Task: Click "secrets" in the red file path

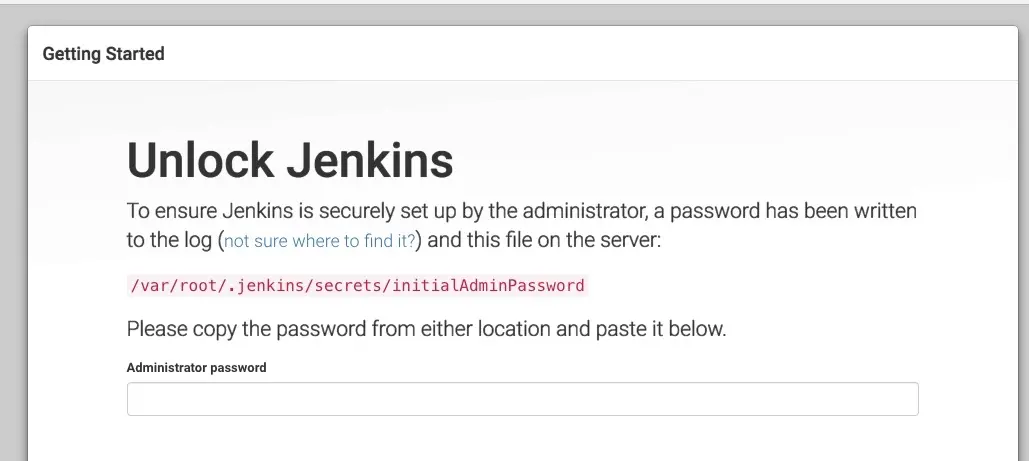Action: coord(348,286)
